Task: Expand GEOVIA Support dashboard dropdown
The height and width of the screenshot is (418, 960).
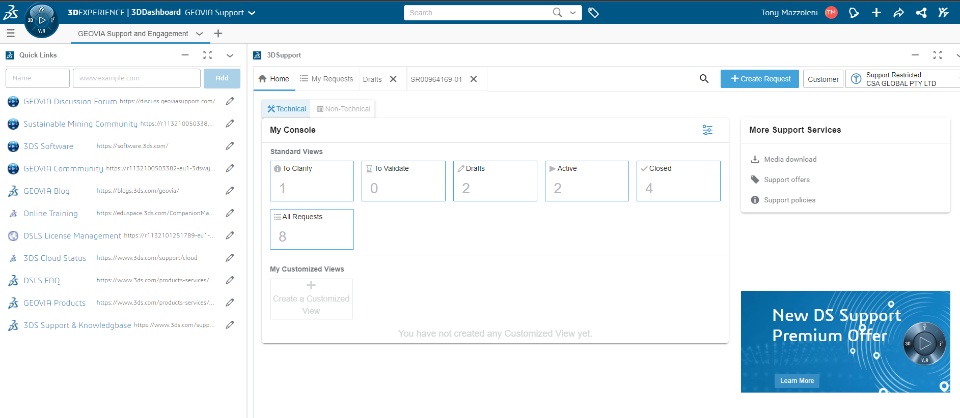Action: [x=252, y=12]
